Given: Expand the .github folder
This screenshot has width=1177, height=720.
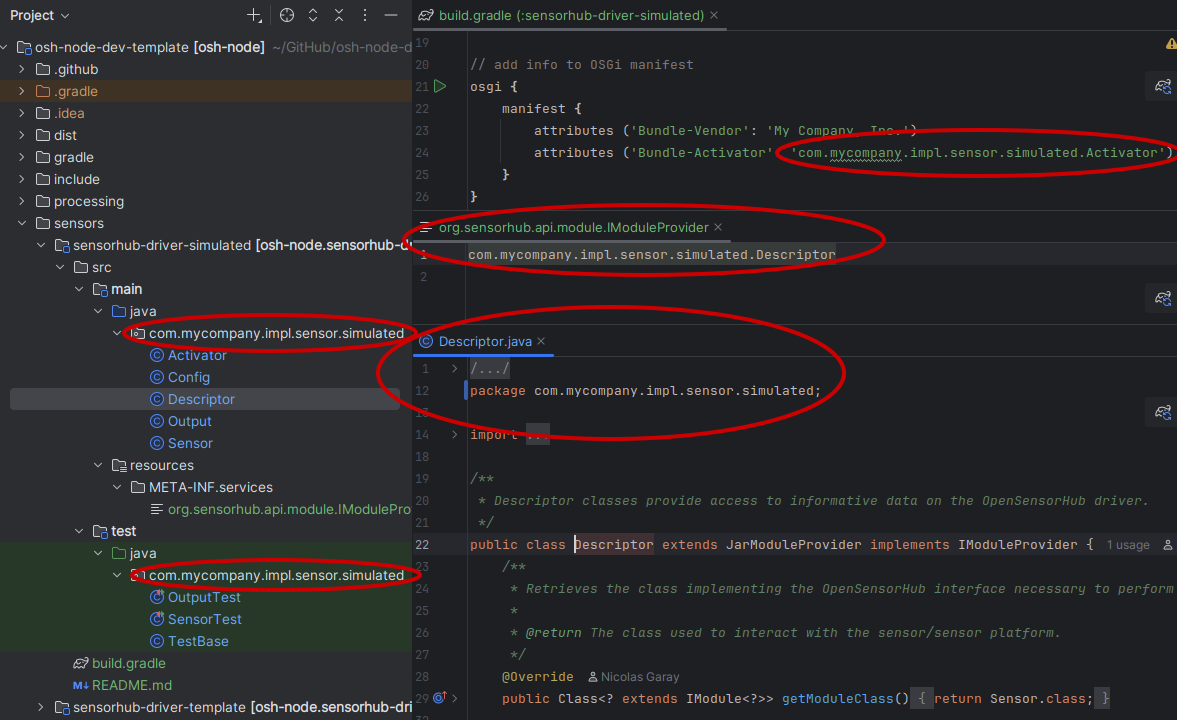Looking at the screenshot, I should pyautogui.click(x=23, y=69).
